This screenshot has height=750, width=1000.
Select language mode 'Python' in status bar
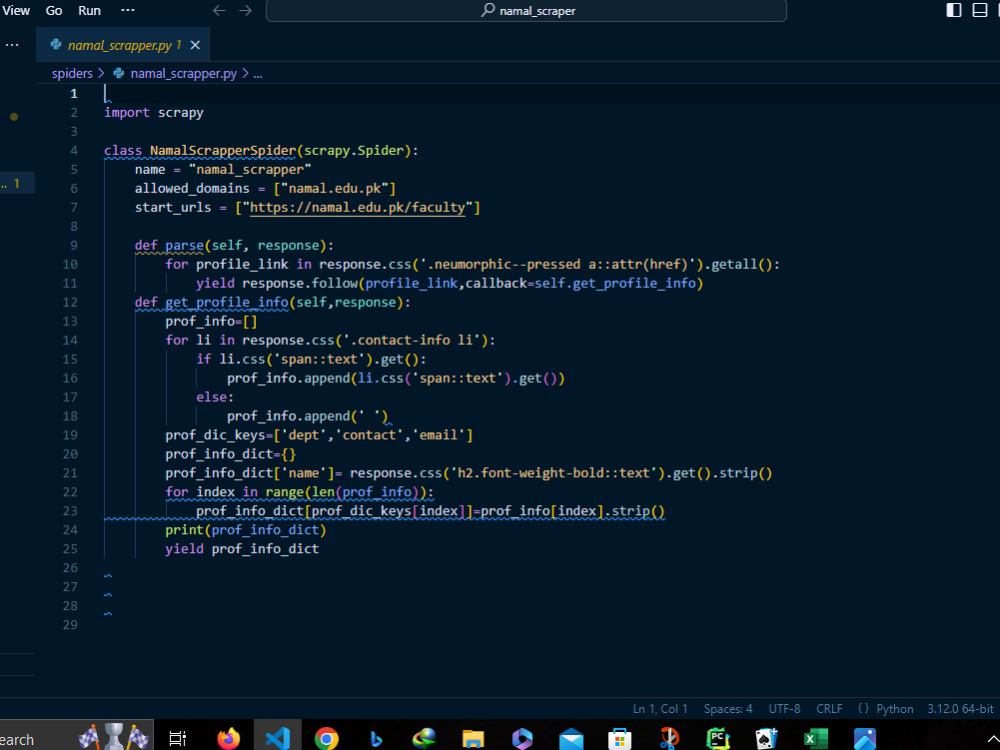pos(894,709)
